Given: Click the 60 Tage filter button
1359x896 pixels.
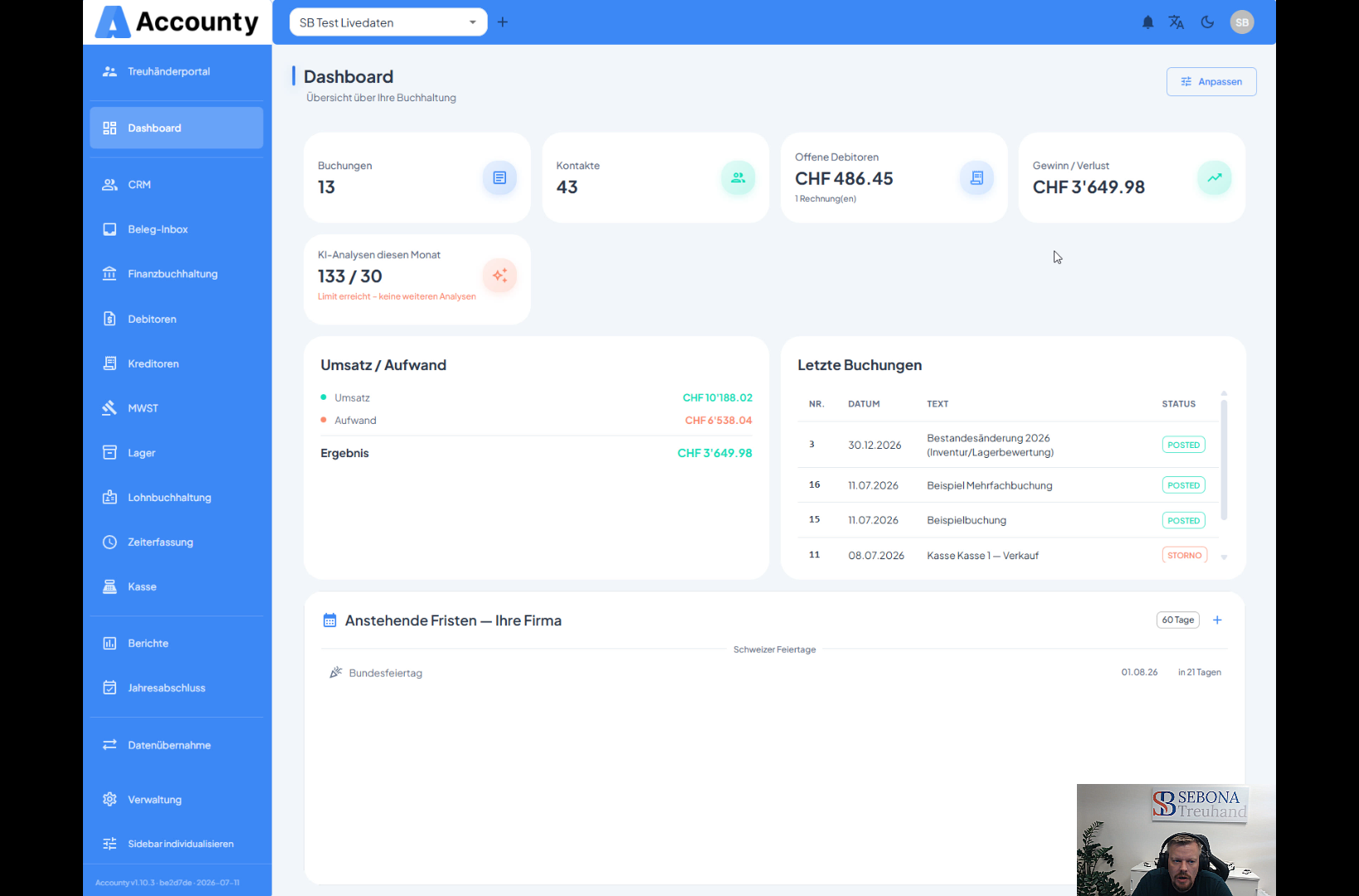Looking at the screenshot, I should 1178,620.
